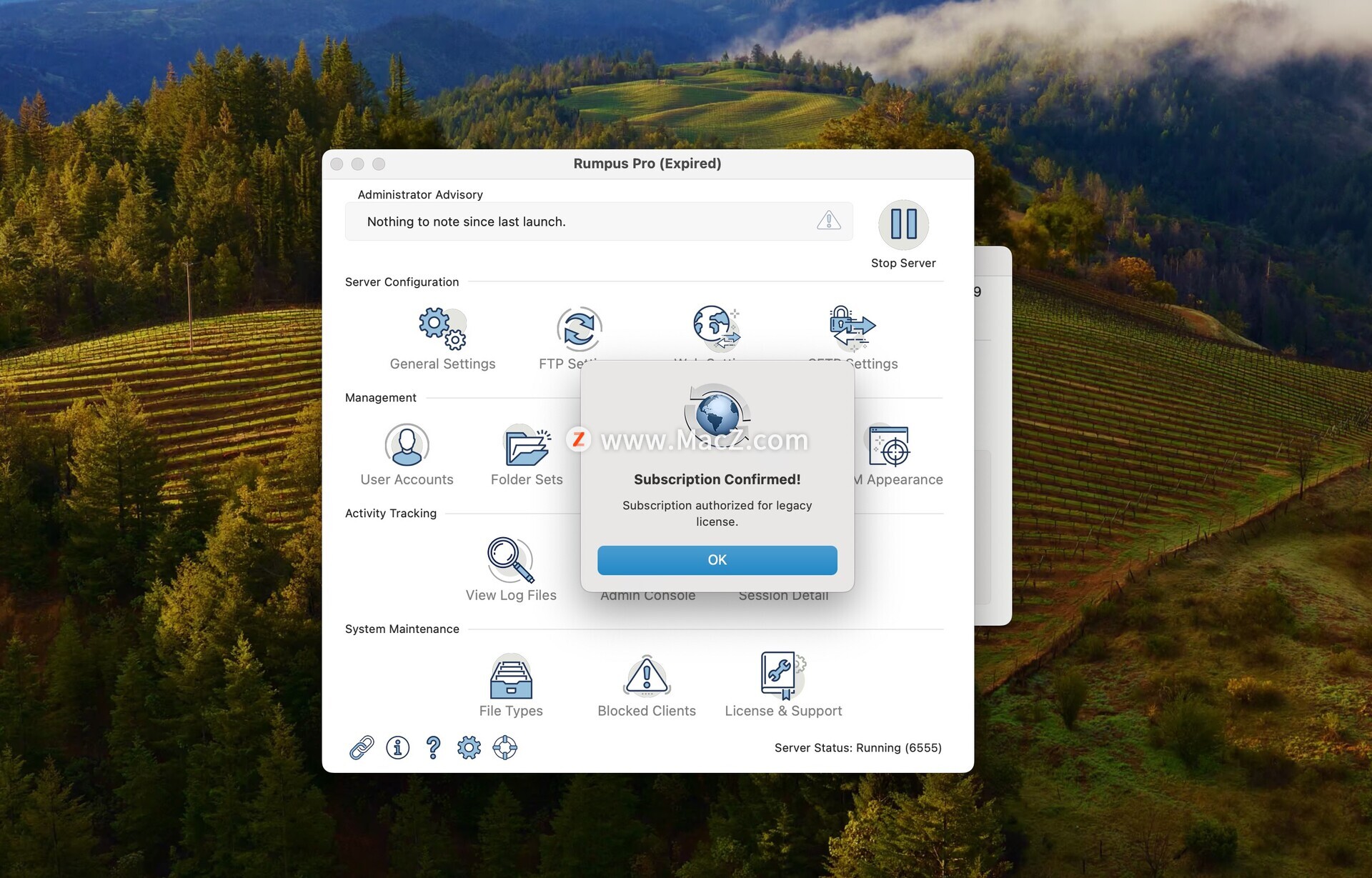The width and height of the screenshot is (1372, 878).
Task: Click the bottom gear preferences icon
Action: 469,747
